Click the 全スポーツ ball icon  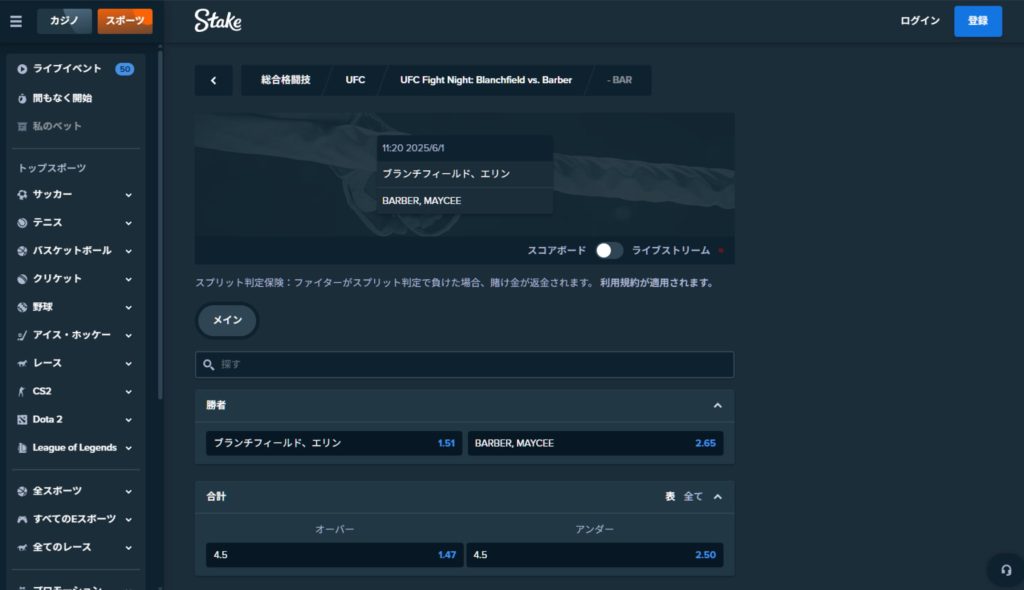click(x=22, y=491)
